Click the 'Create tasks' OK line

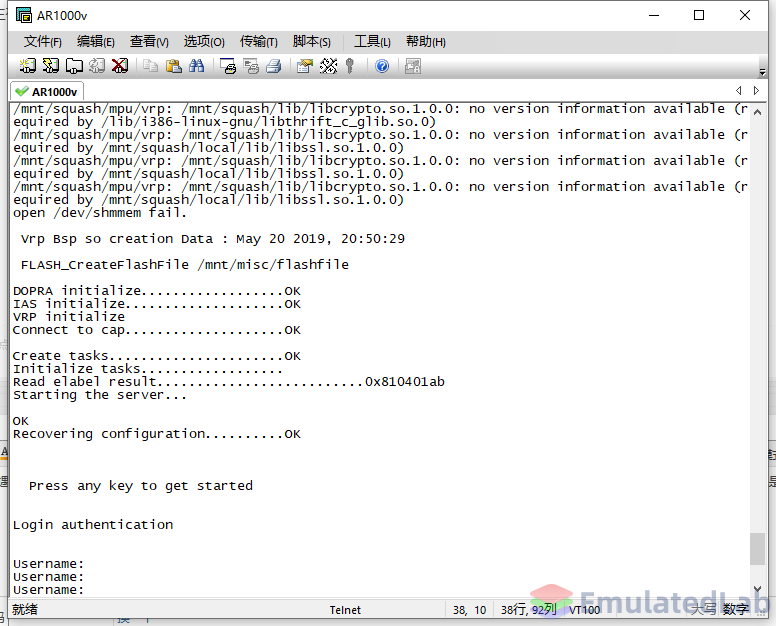(156, 355)
